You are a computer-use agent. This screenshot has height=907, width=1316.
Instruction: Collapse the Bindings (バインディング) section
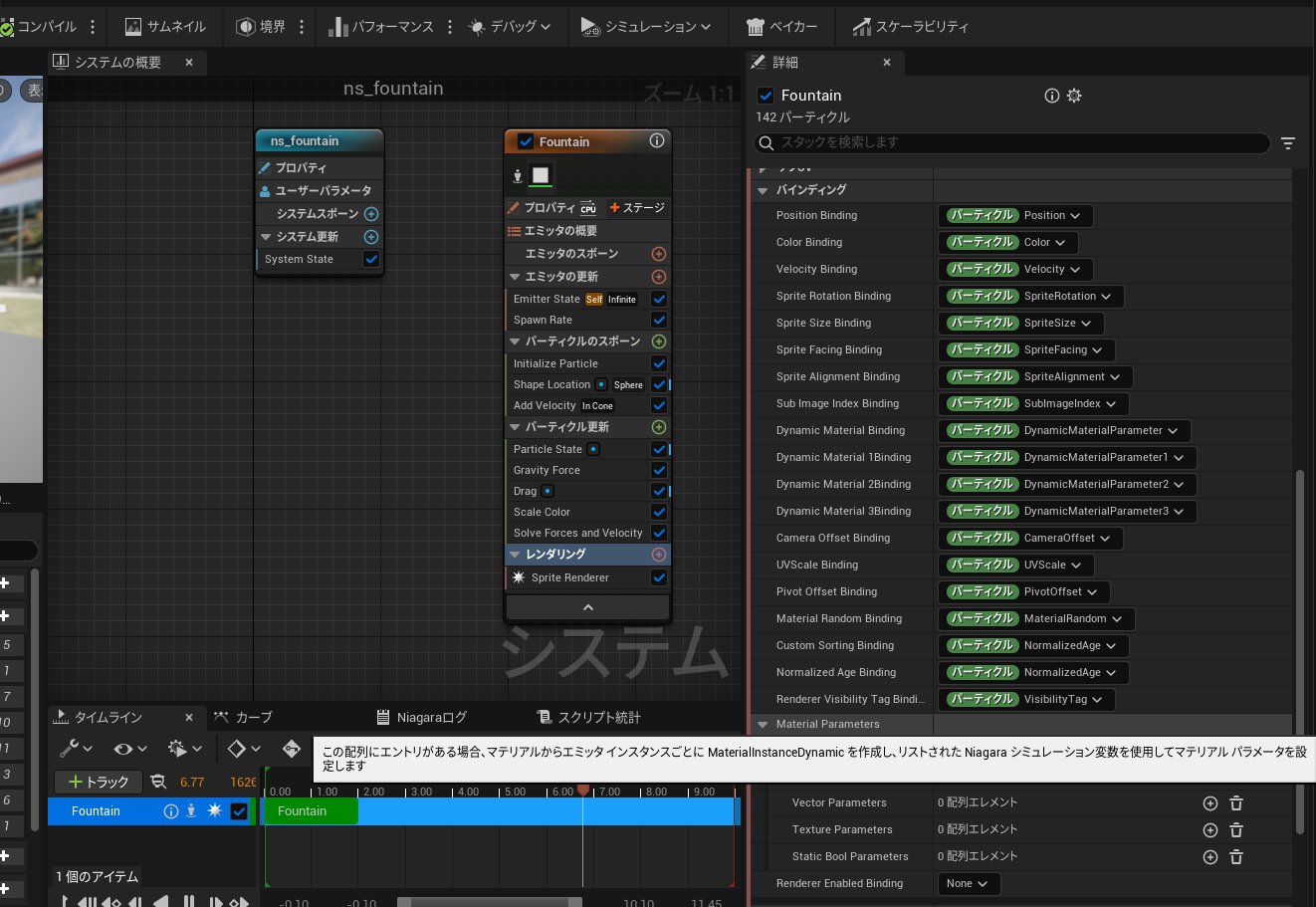[764, 189]
